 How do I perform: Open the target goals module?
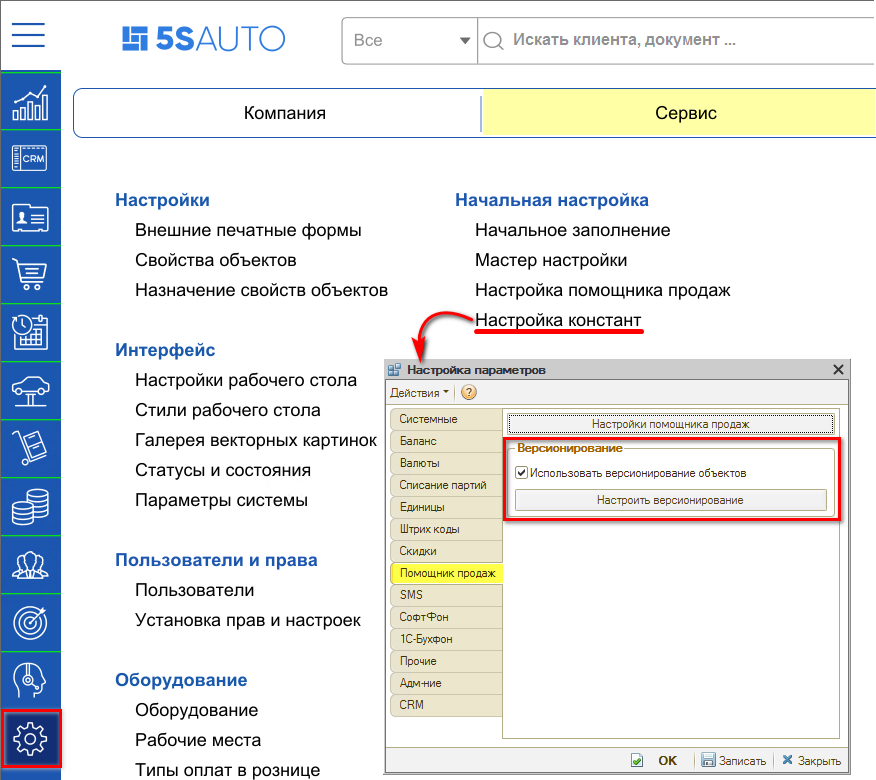pyautogui.click(x=30, y=622)
